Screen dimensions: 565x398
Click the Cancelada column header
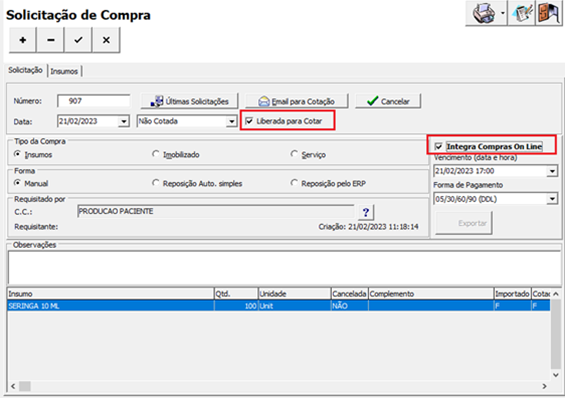(349, 294)
